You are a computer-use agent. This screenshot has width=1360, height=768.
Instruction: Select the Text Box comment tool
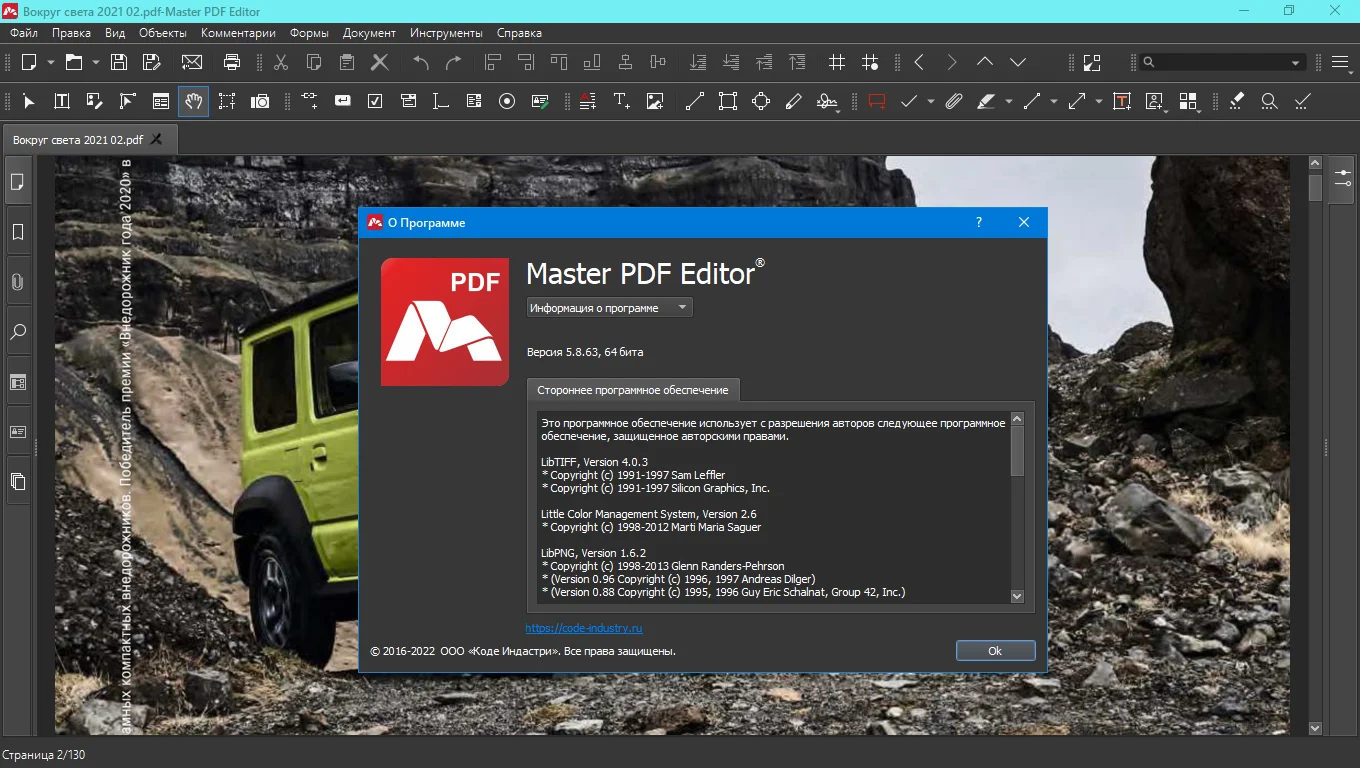pos(1122,101)
